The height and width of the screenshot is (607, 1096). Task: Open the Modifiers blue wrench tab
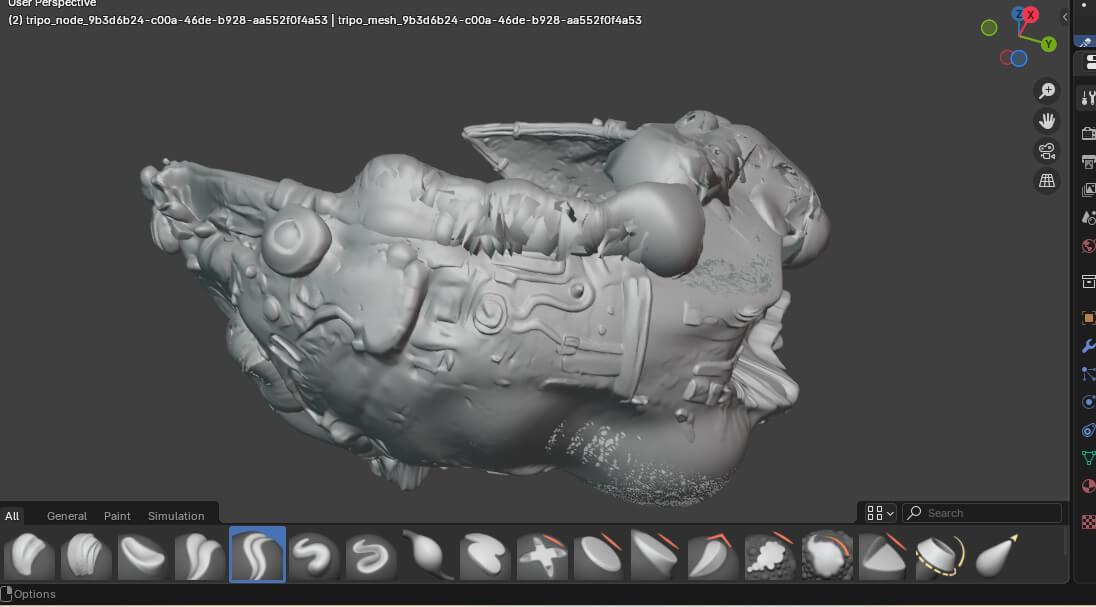(x=1088, y=345)
